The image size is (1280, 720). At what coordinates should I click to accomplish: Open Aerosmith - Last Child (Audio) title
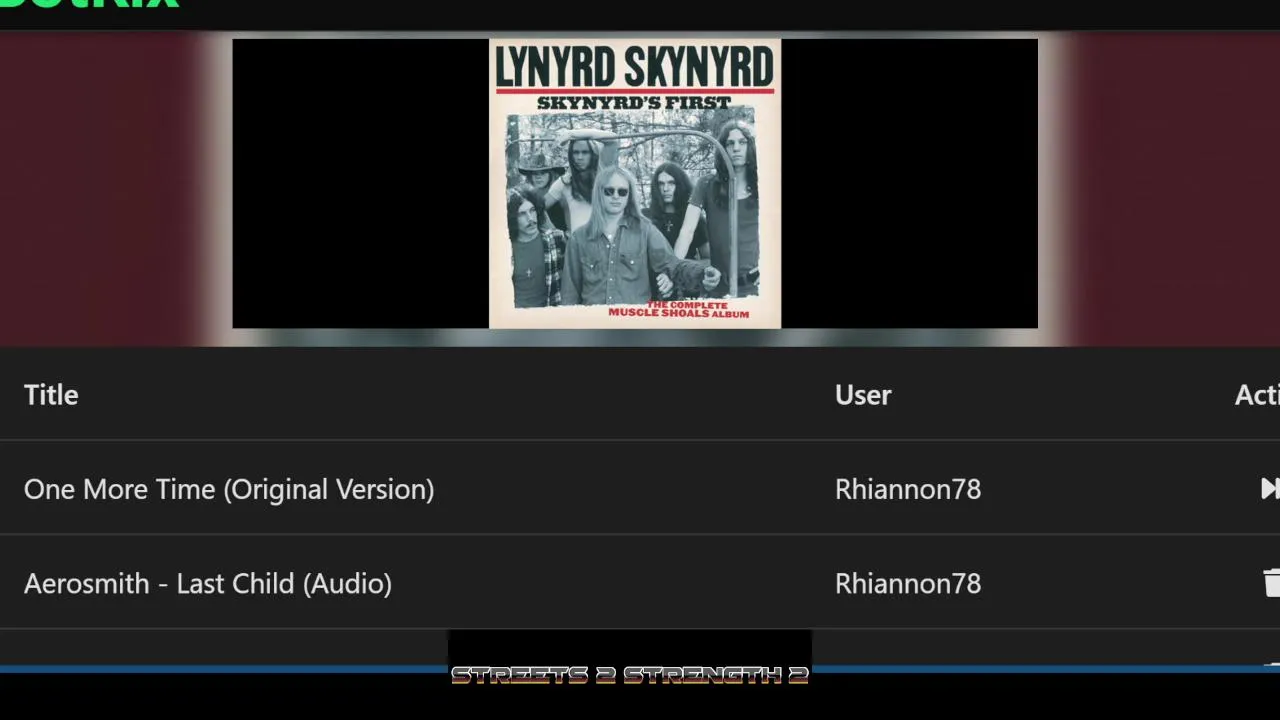208,583
